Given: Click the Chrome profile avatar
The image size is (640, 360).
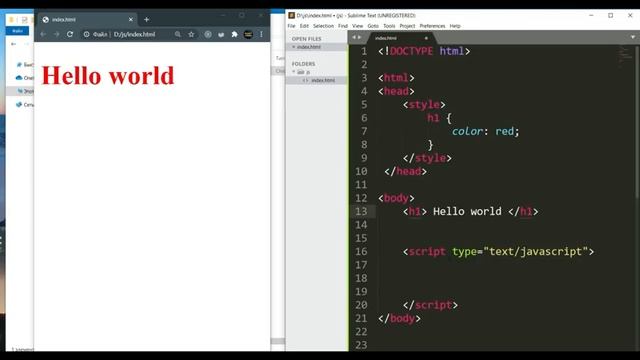Looking at the screenshot, I should click(248, 34).
